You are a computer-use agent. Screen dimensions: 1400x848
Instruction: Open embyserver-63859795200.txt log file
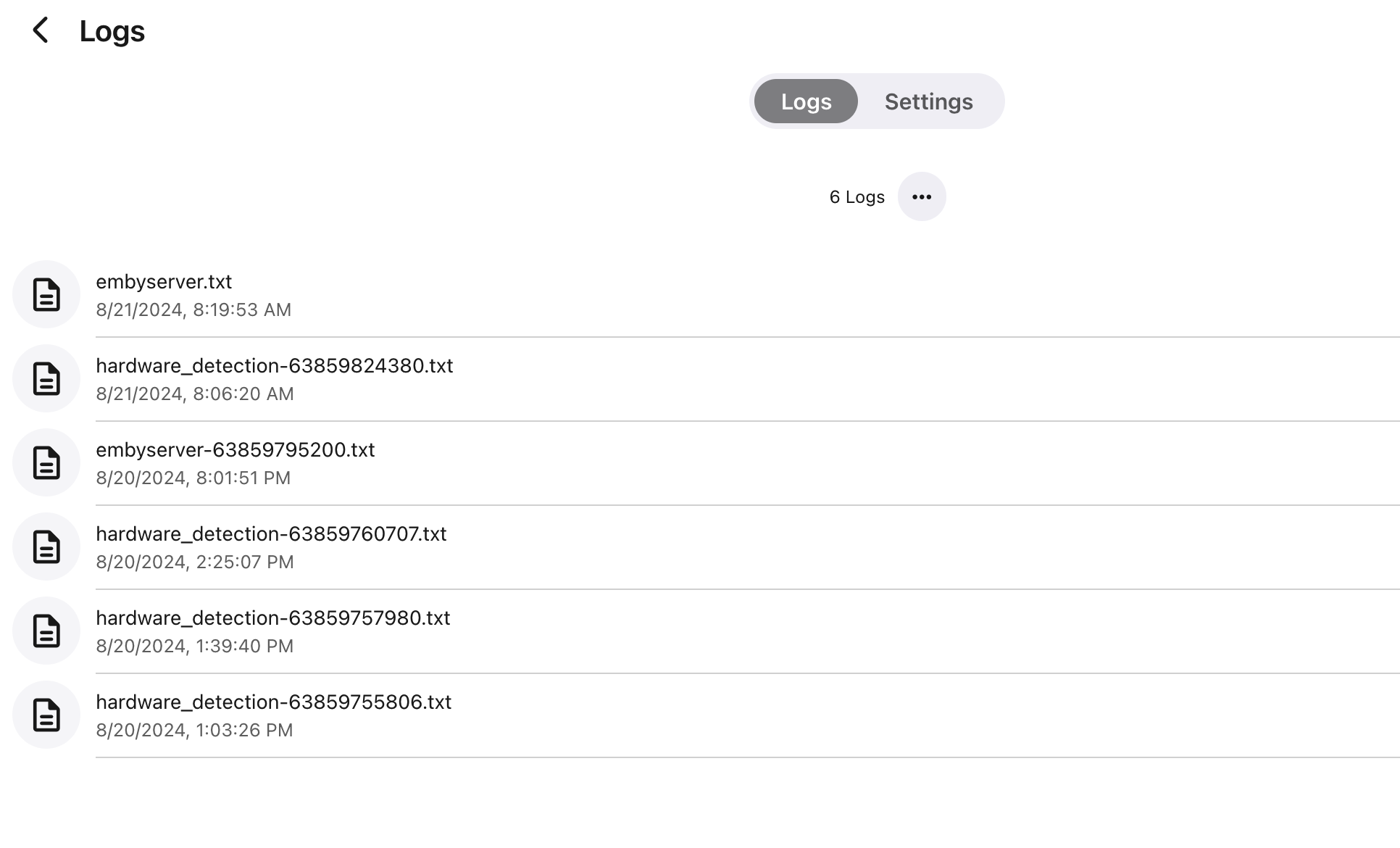(x=235, y=450)
